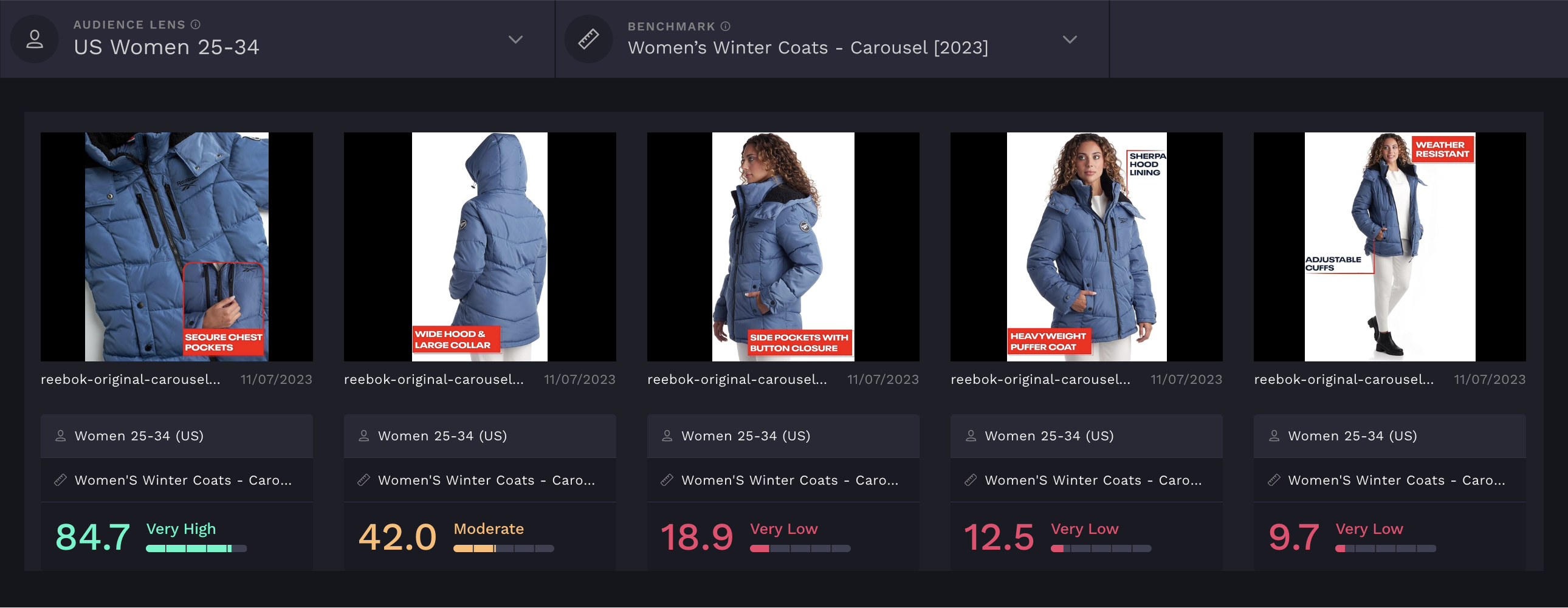Image resolution: width=1568 pixels, height=608 pixels.
Task: Click ruler icon on the 9.7 score card
Action: coord(1274,480)
